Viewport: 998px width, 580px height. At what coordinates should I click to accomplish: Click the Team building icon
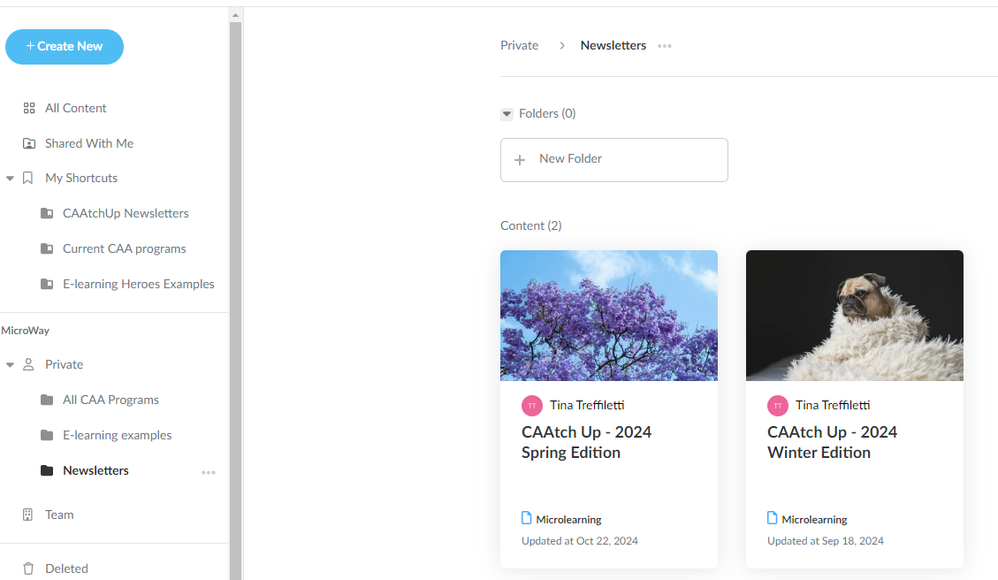[x=28, y=515]
